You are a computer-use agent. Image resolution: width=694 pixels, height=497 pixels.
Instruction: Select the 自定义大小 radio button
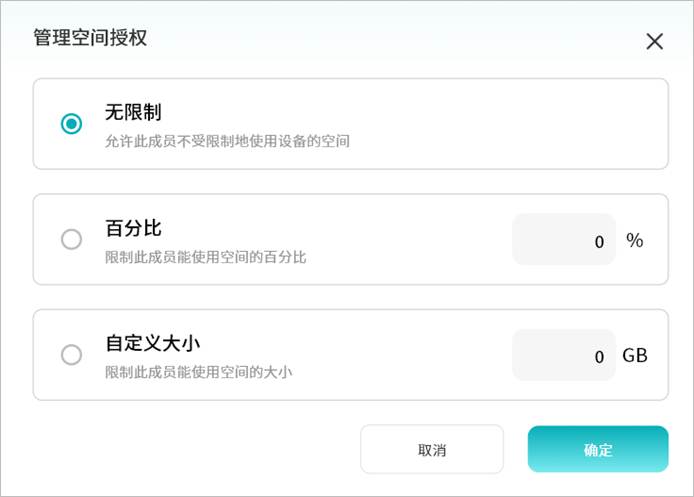pyautogui.click(x=71, y=355)
